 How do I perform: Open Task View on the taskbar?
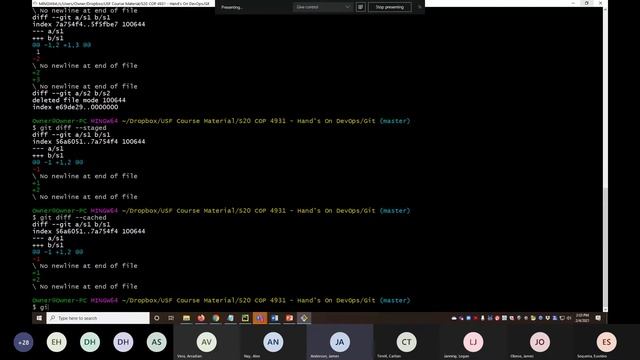click(x=171, y=318)
